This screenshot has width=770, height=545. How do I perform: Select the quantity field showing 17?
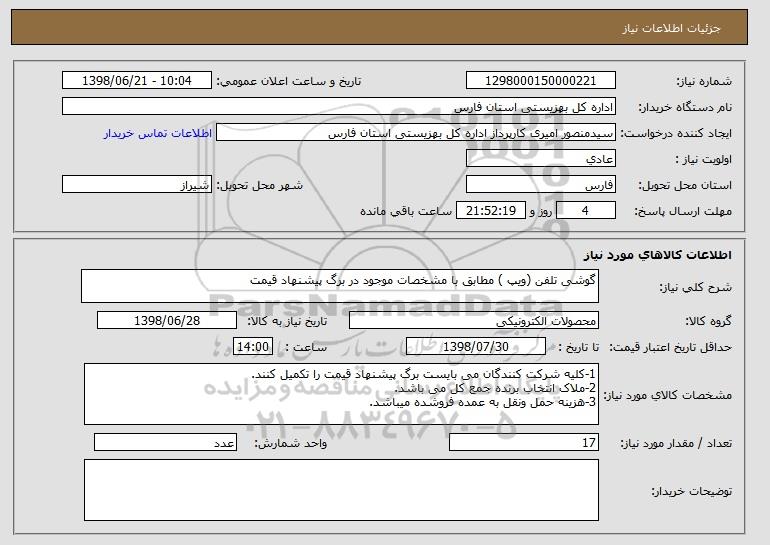[524, 442]
